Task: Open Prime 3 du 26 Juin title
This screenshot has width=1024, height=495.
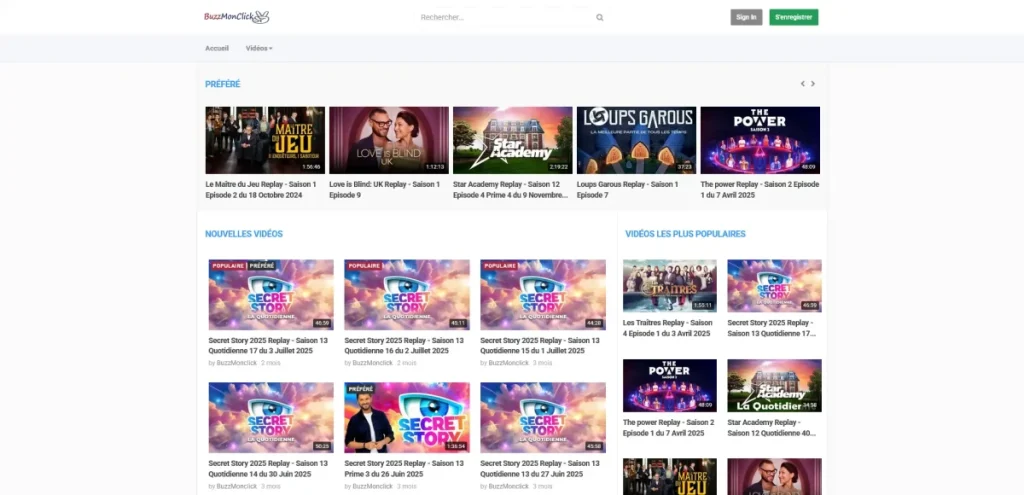Action: [x=404, y=468]
